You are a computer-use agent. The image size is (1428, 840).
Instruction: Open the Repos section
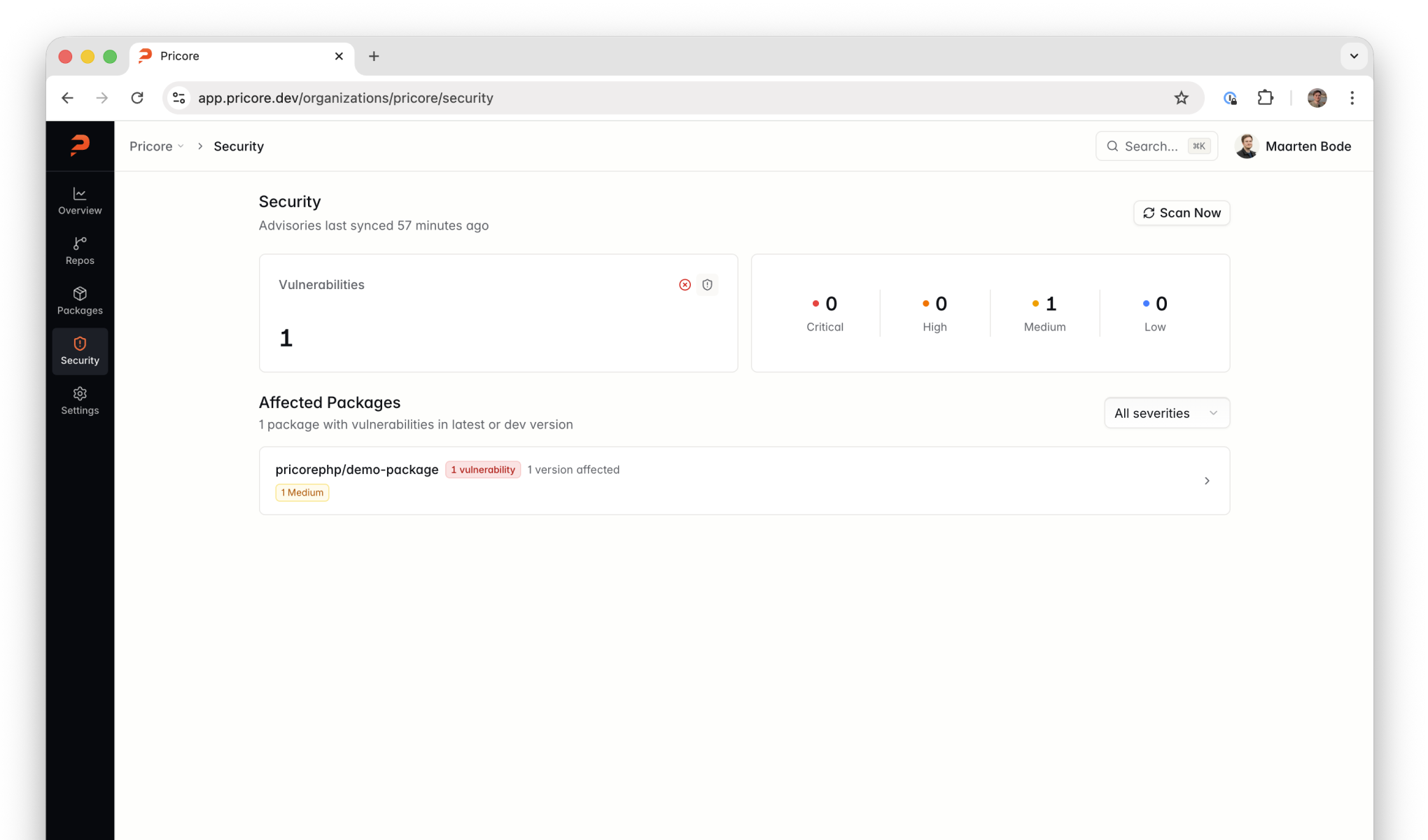(79, 251)
